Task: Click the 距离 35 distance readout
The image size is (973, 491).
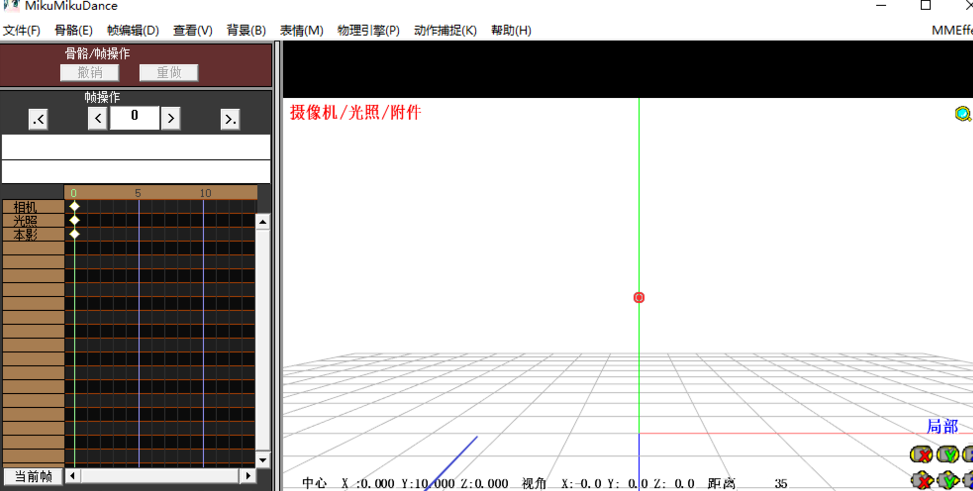Action: [748, 484]
